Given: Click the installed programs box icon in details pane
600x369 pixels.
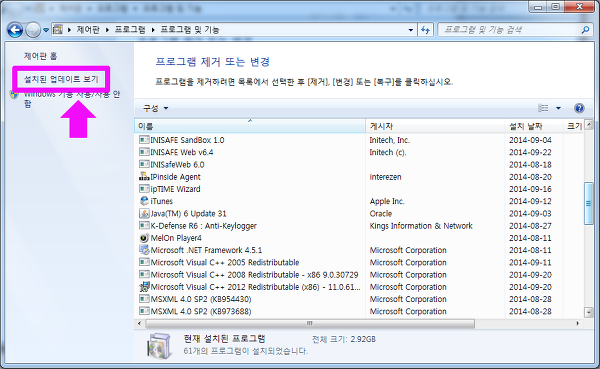Looking at the screenshot, I should pos(159,345).
